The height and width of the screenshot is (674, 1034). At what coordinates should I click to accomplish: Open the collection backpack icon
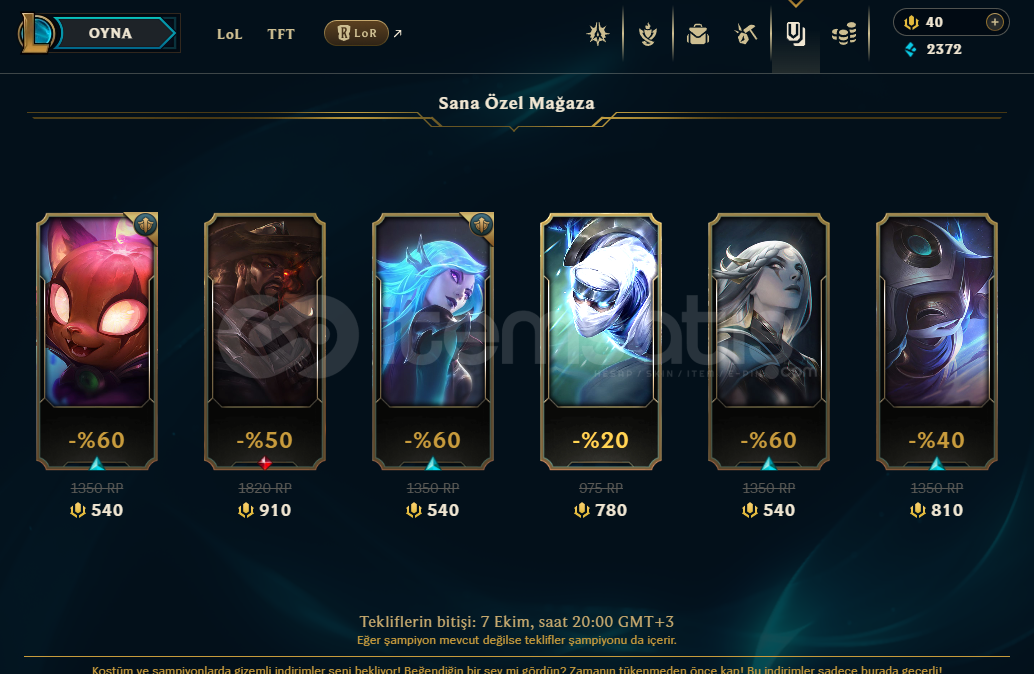[698, 34]
